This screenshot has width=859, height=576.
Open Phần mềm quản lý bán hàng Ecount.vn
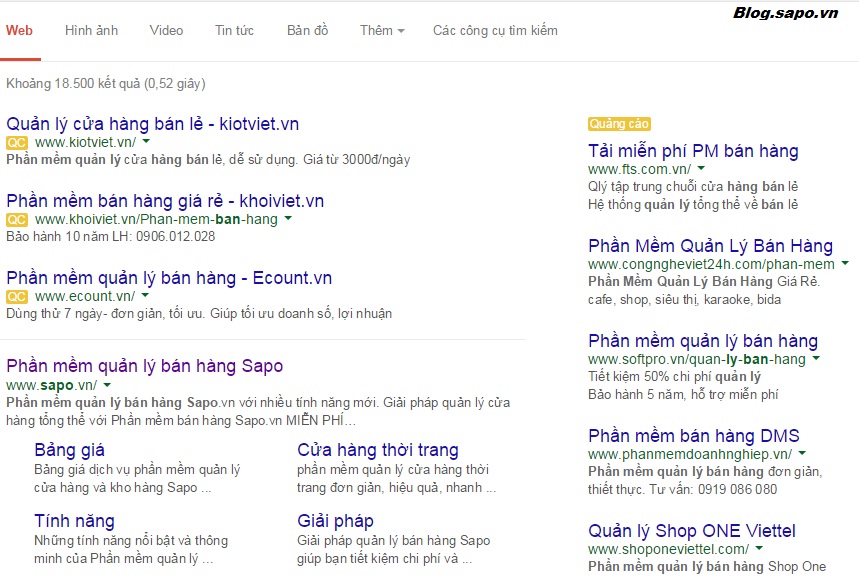pos(169,278)
